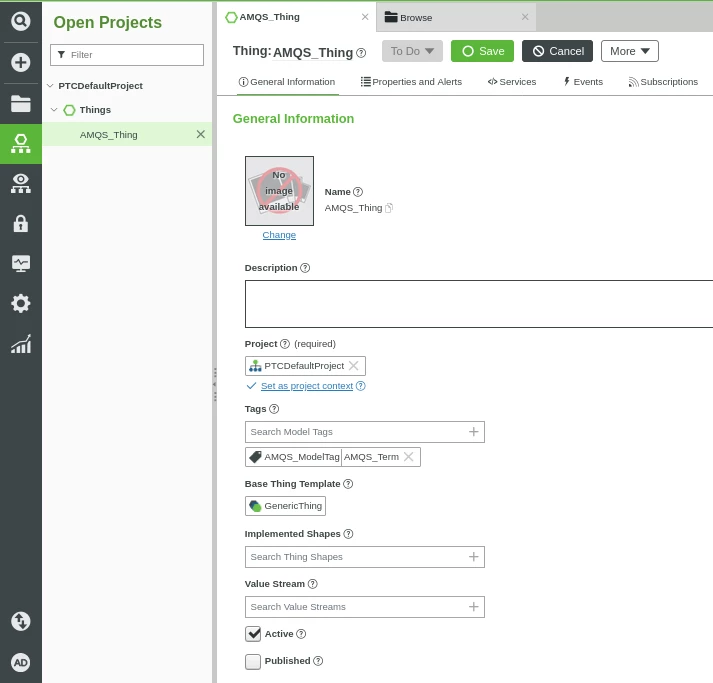Open the More dropdown menu
The width and height of the screenshot is (713, 683).
click(629, 51)
